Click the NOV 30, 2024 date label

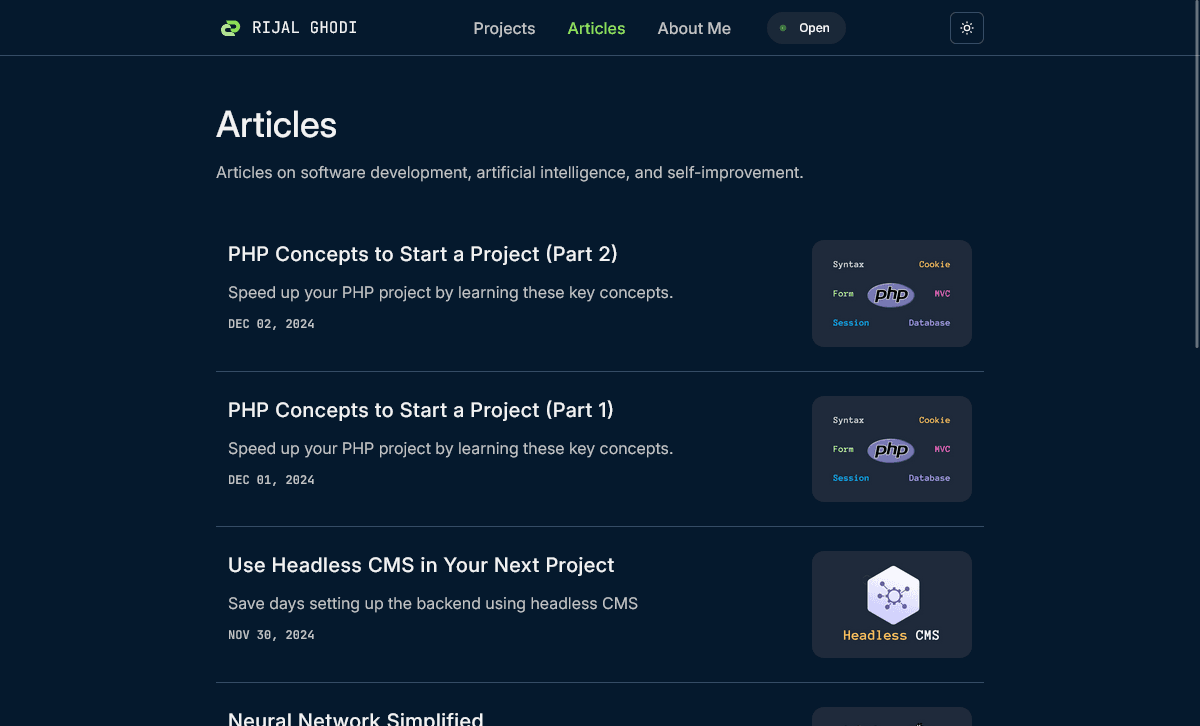pyautogui.click(x=271, y=635)
